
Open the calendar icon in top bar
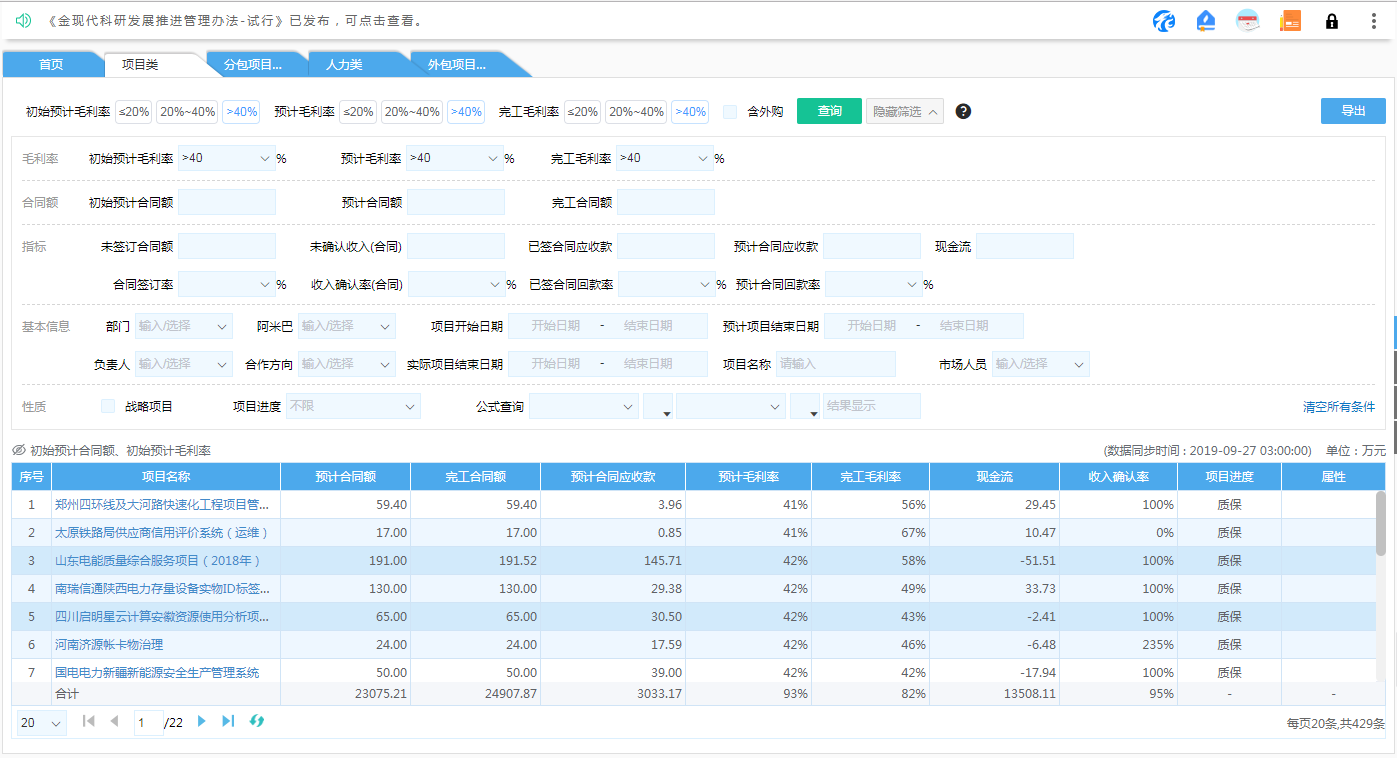[1248, 21]
